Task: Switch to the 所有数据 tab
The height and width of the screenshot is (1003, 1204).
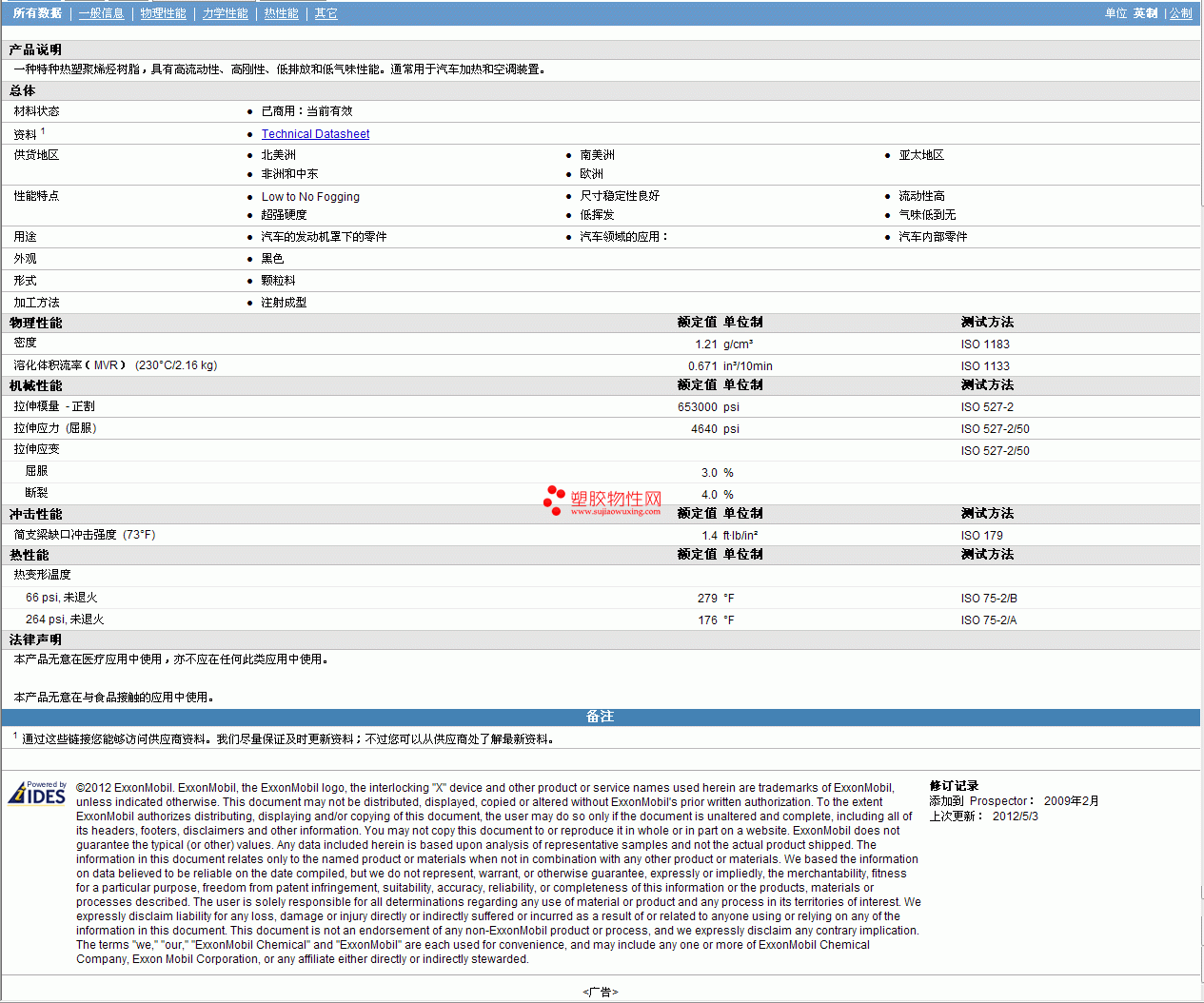Action: click(x=37, y=13)
